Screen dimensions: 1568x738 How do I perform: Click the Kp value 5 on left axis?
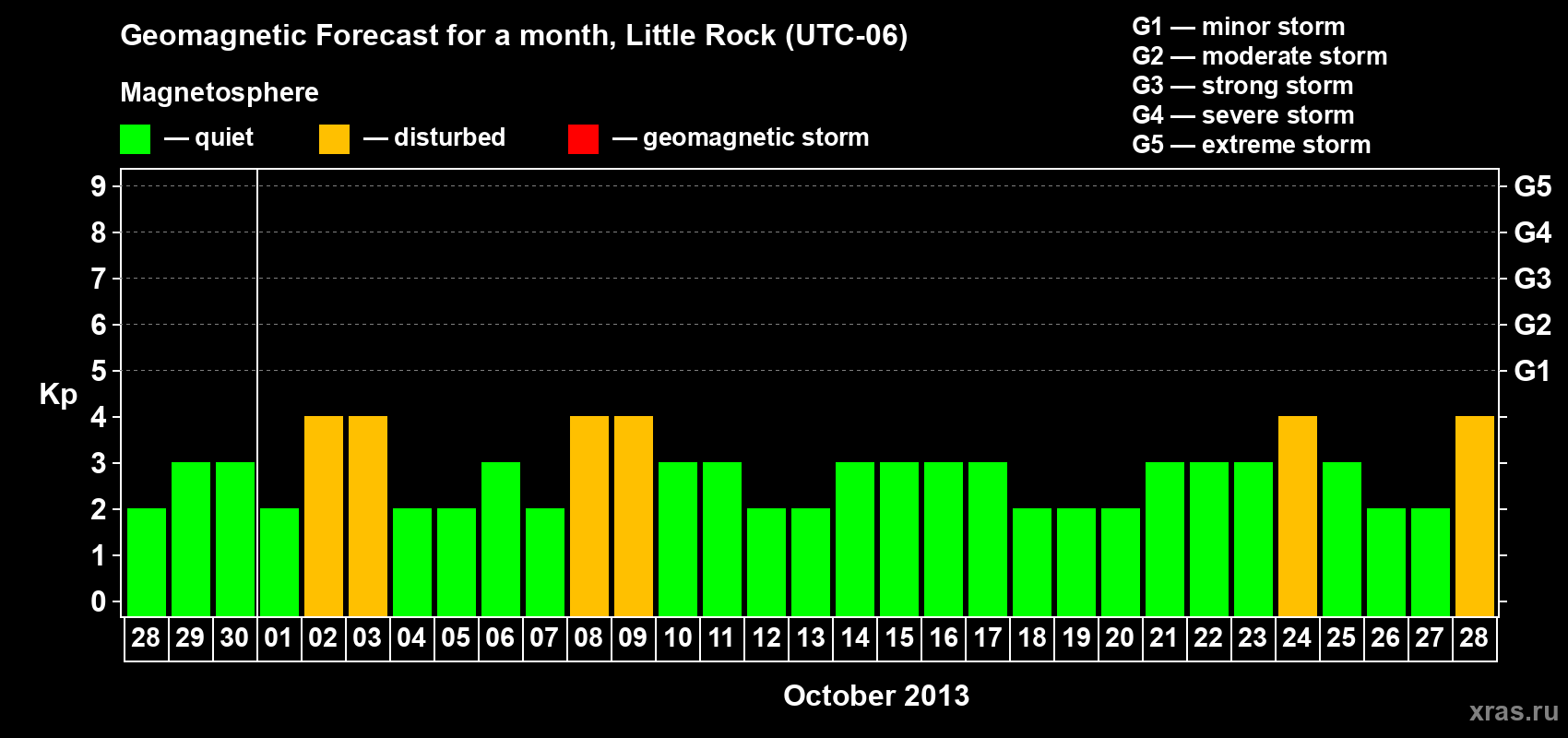99,371
